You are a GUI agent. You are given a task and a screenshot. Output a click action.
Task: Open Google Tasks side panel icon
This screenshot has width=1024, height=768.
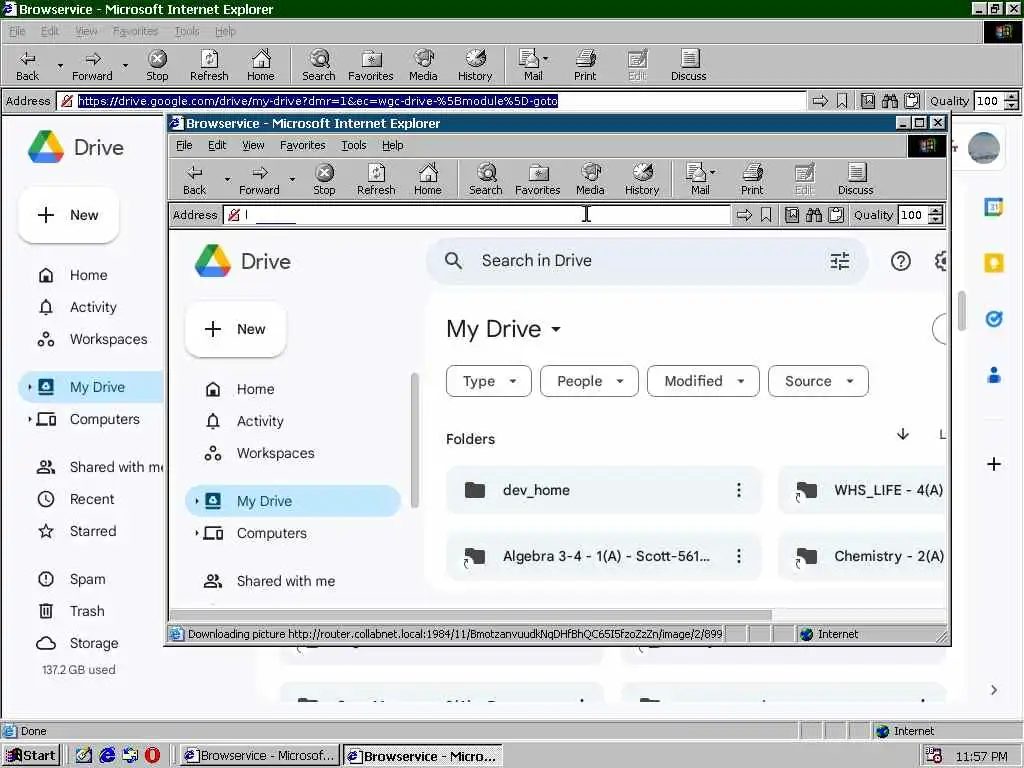(993, 319)
